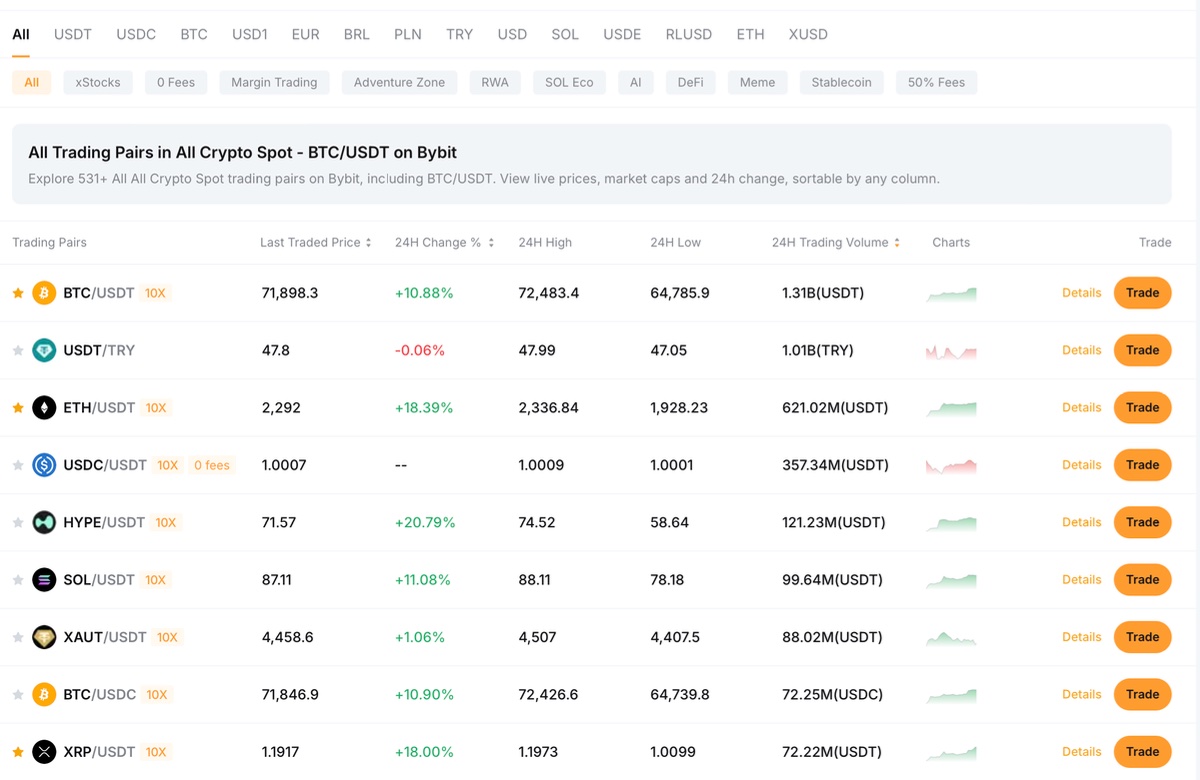
Task: Open the XAUT/USDT mini price chart
Action: click(951, 638)
